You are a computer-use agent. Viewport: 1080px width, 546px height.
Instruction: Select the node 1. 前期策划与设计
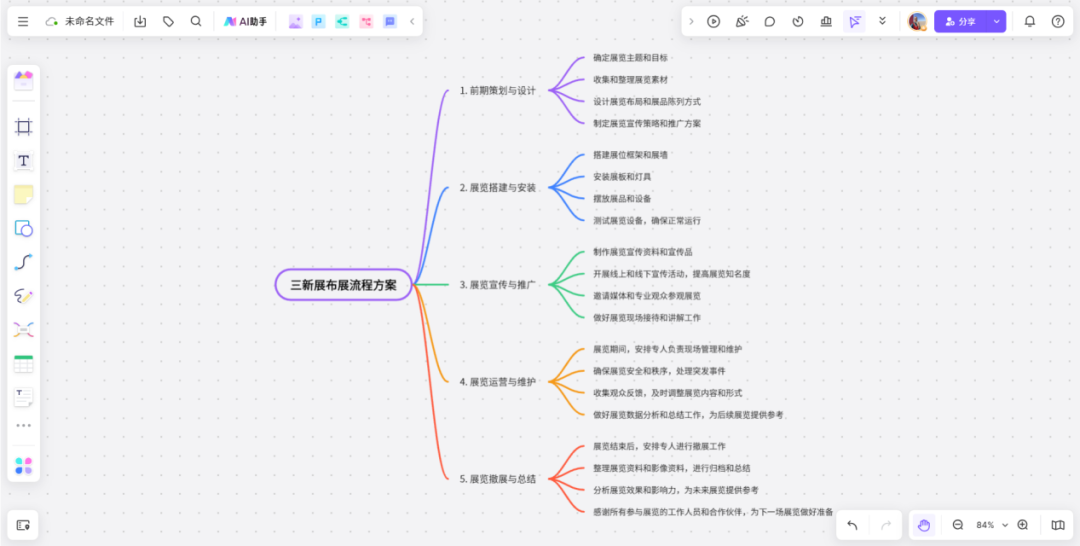point(497,90)
